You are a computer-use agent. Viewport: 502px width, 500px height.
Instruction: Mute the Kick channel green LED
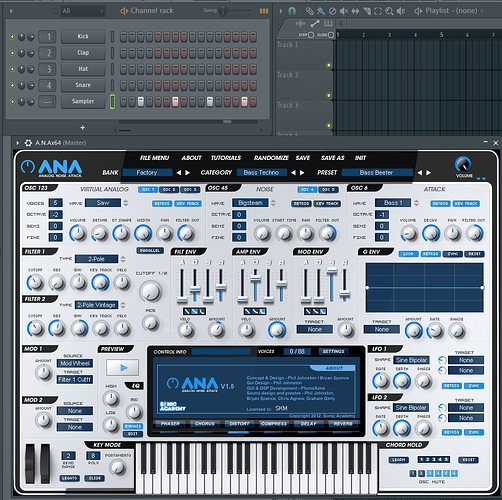[12, 37]
